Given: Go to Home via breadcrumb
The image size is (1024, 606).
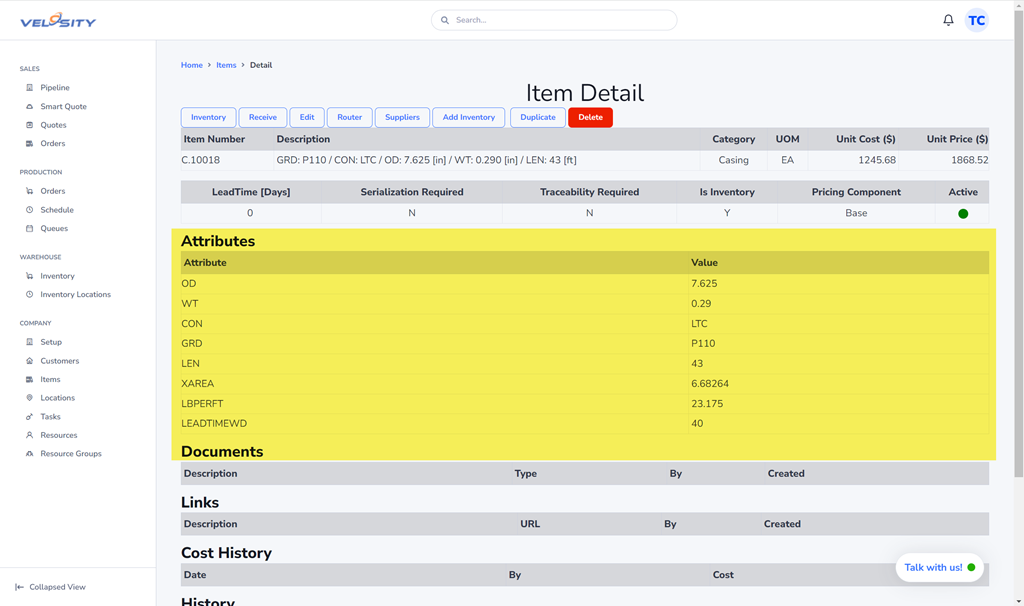Looking at the screenshot, I should pos(191,65).
